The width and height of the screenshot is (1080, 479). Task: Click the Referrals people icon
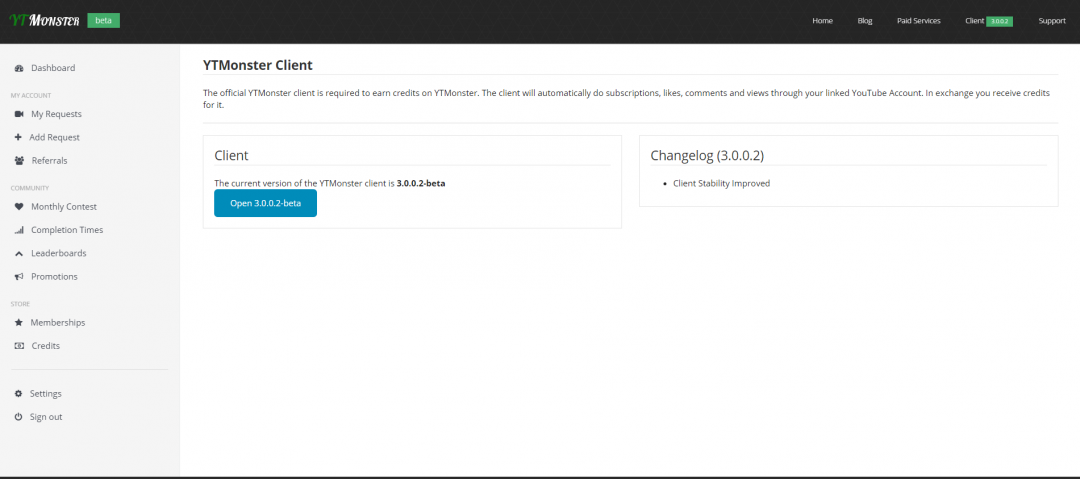coord(19,160)
